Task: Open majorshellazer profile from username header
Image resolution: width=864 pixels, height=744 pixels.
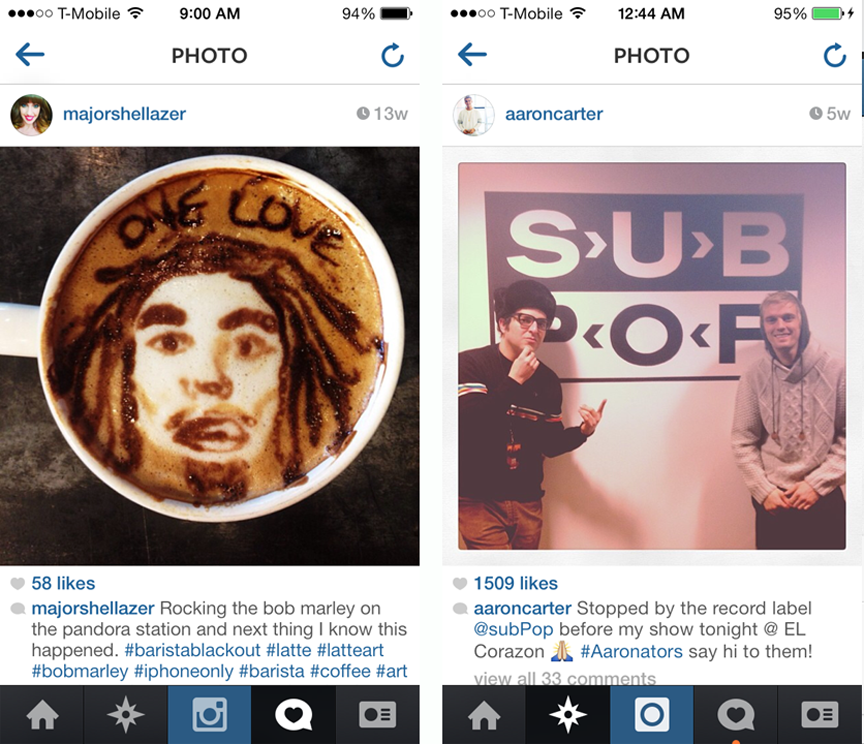Action: 124,114
